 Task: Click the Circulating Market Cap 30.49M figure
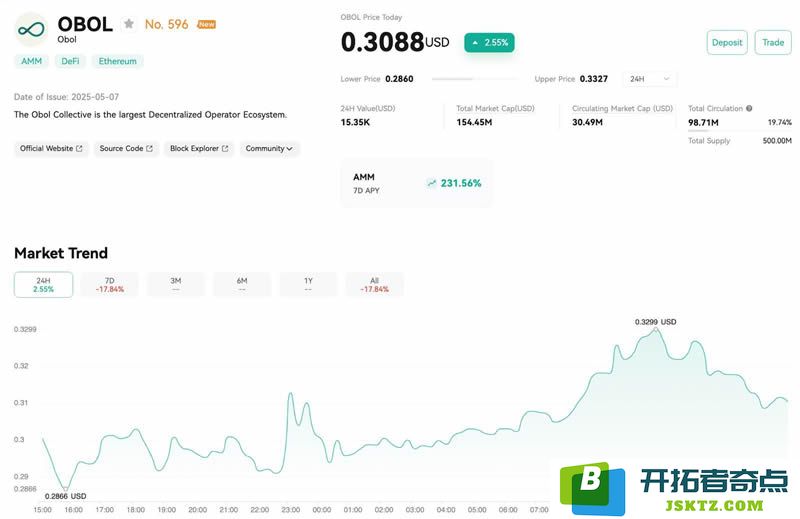587,122
